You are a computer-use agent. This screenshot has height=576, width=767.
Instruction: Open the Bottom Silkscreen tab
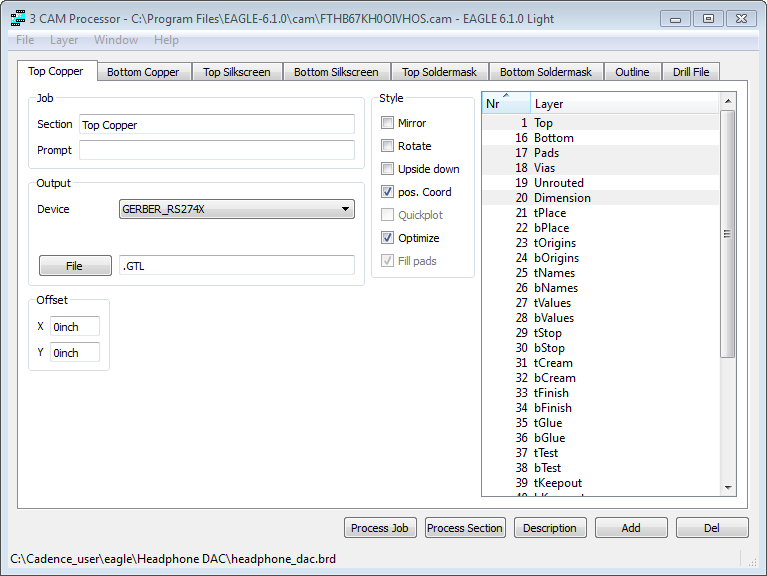point(336,72)
